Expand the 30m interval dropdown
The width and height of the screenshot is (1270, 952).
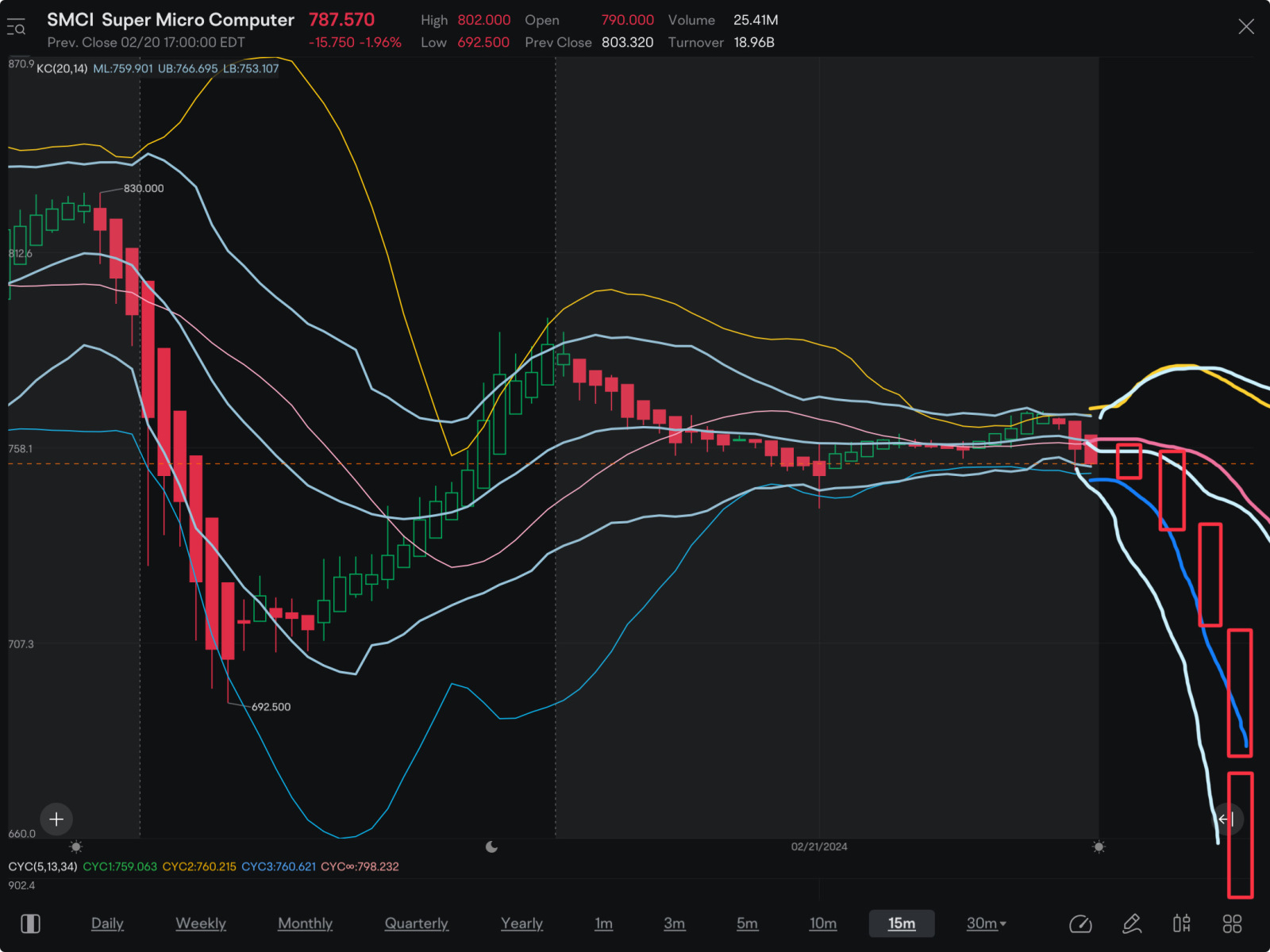[x=987, y=923]
